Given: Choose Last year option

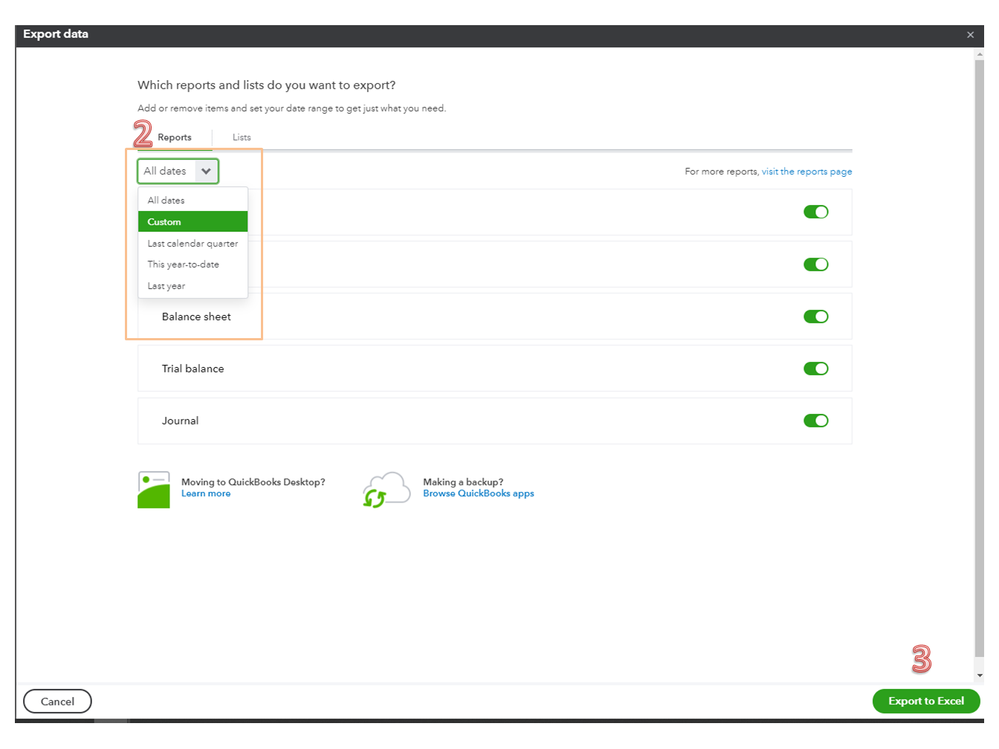Looking at the screenshot, I should (x=192, y=286).
